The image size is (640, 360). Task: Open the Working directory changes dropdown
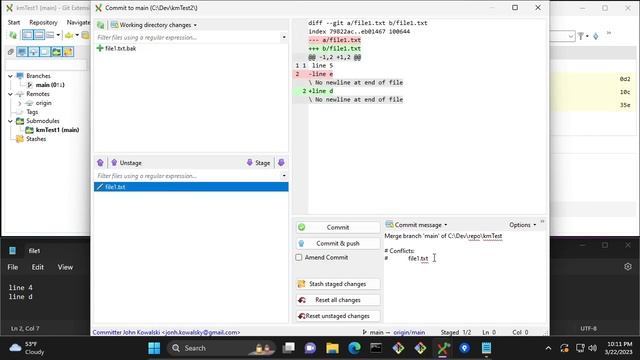pyautogui.click(x=154, y=25)
